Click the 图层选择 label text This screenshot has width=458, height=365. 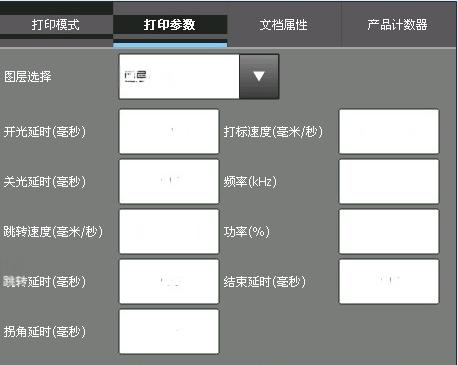tap(28, 77)
